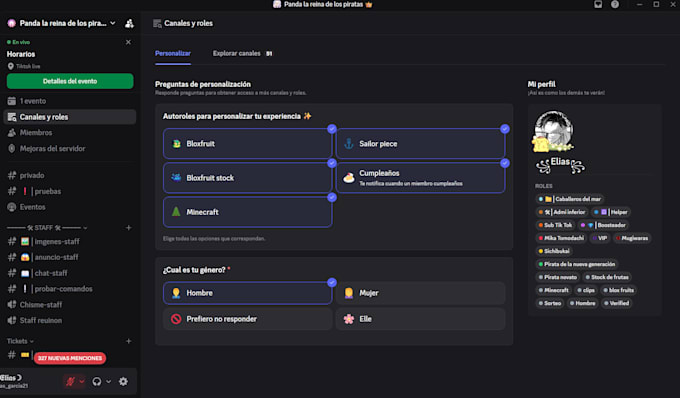
Task: Click the Verified role tag
Action: 616,303
